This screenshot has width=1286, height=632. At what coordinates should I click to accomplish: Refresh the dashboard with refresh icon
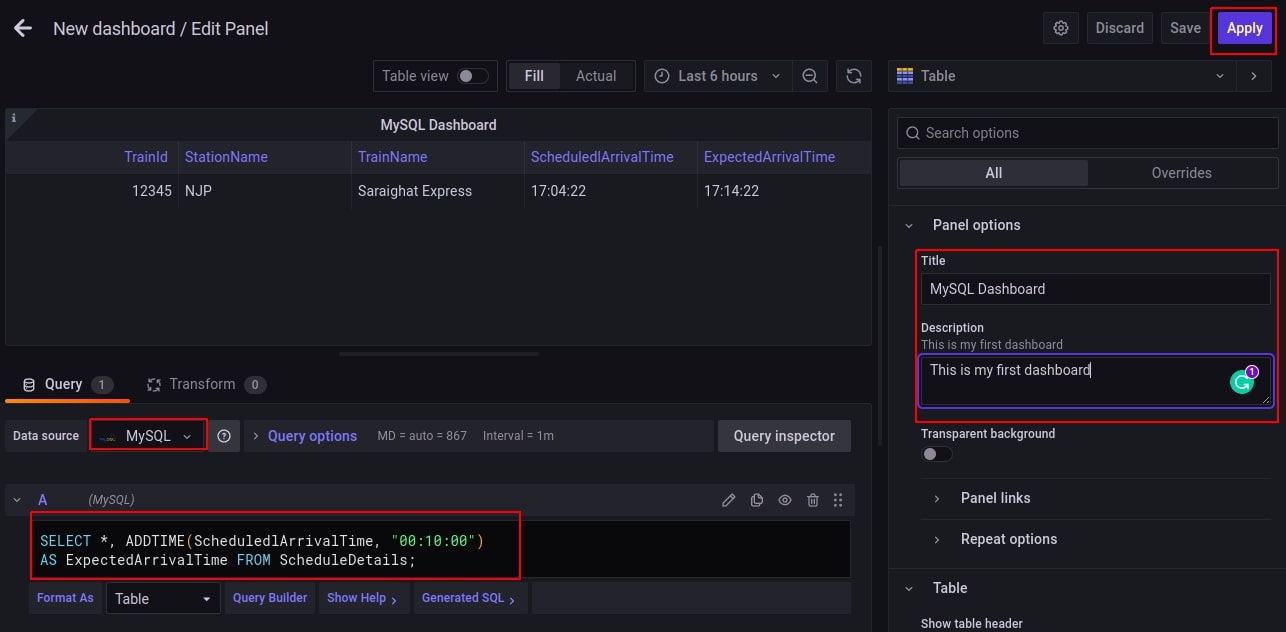(x=853, y=76)
